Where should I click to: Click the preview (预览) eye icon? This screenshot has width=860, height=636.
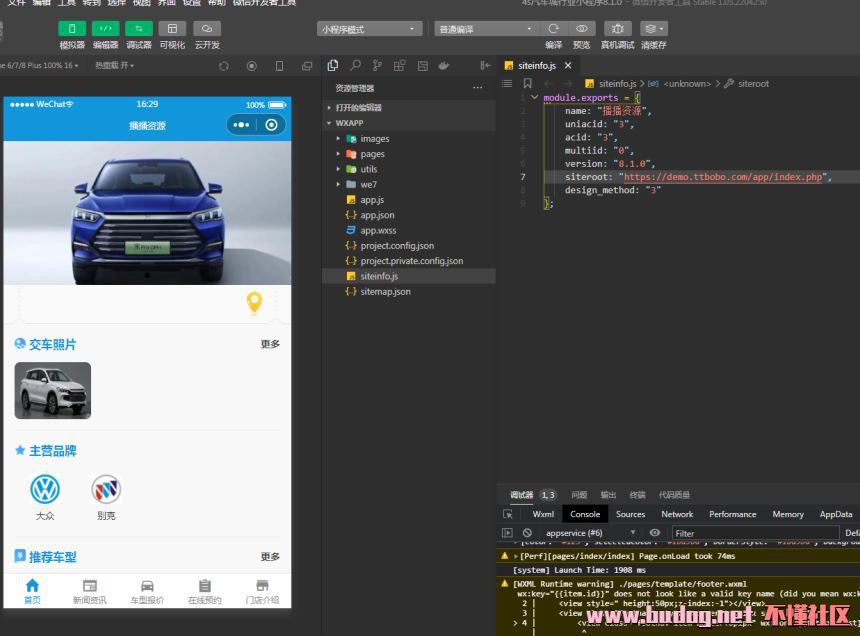[x=581, y=29]
